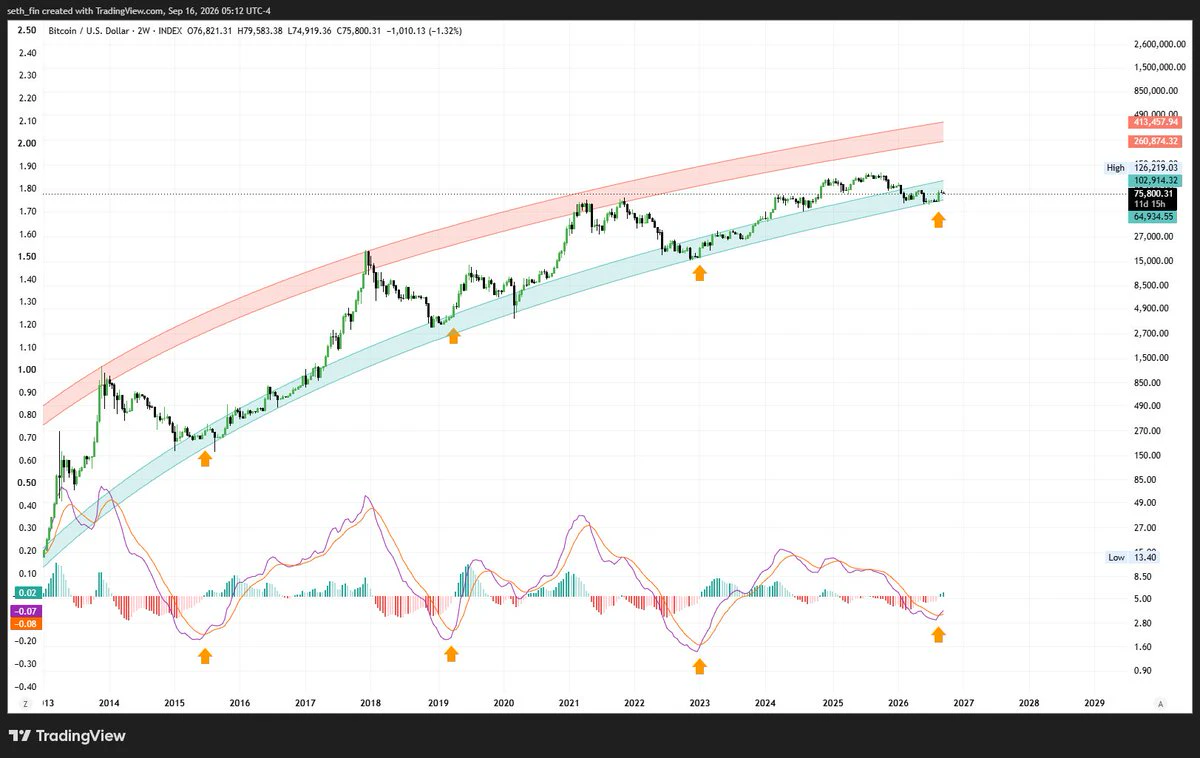Click the green 0.02 histogram value label
This screenshot has width=1200, height=758.
[25, 593]
